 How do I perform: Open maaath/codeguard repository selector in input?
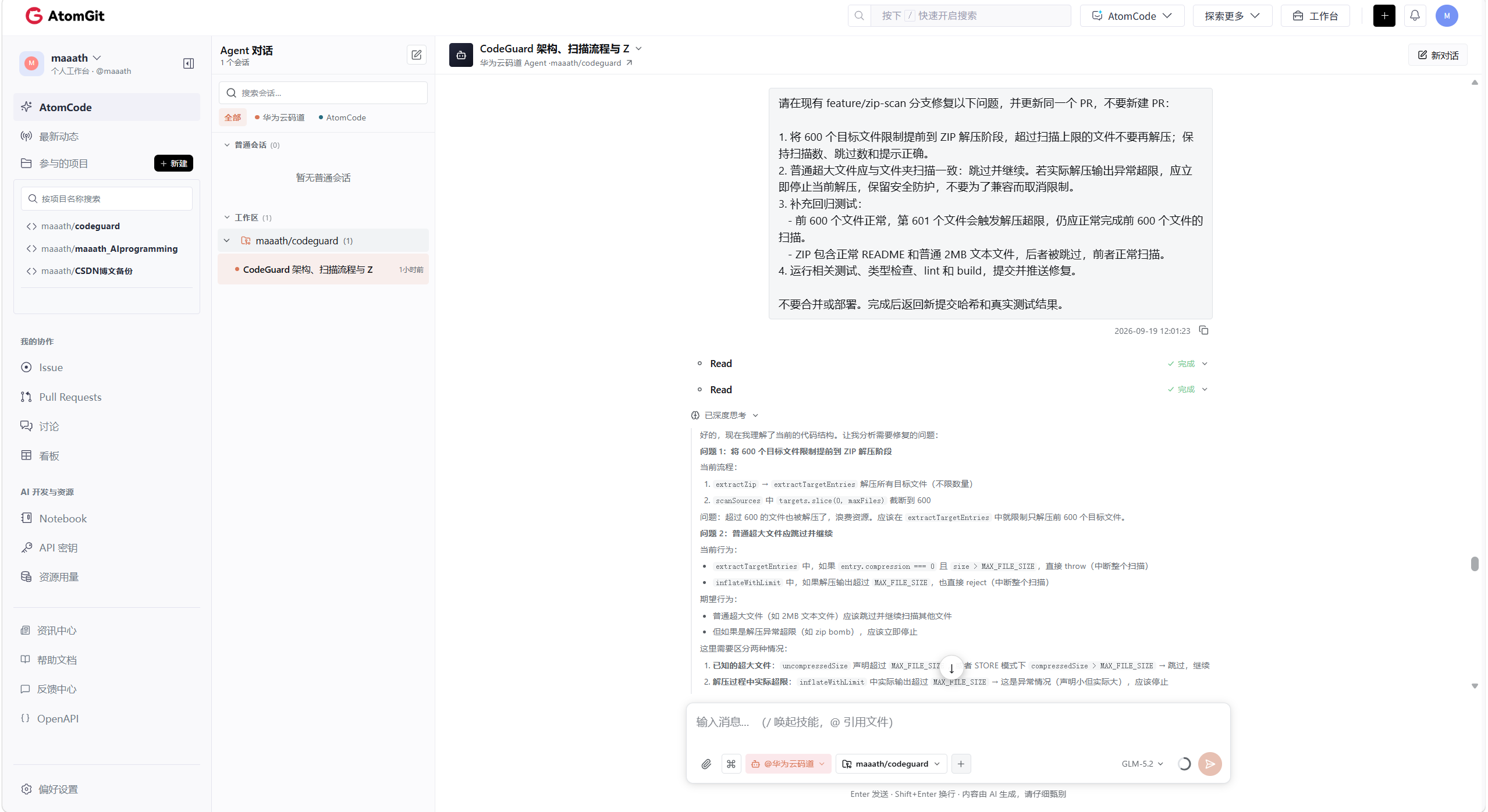[x=892, y=764]
